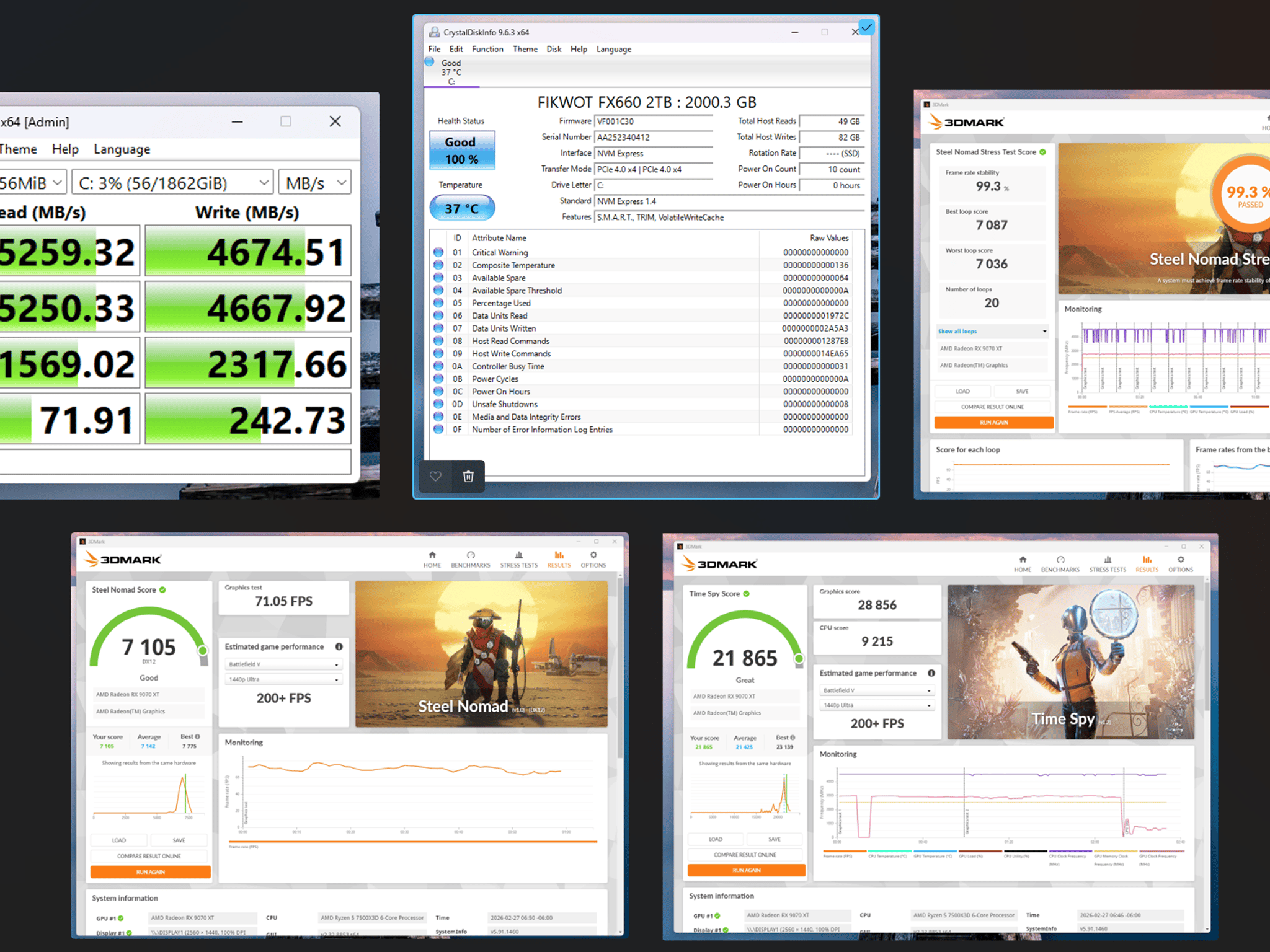Click the CrystalDiskInfo app icon in its title bar
The image size is (1270, 952).
[434, 32]
